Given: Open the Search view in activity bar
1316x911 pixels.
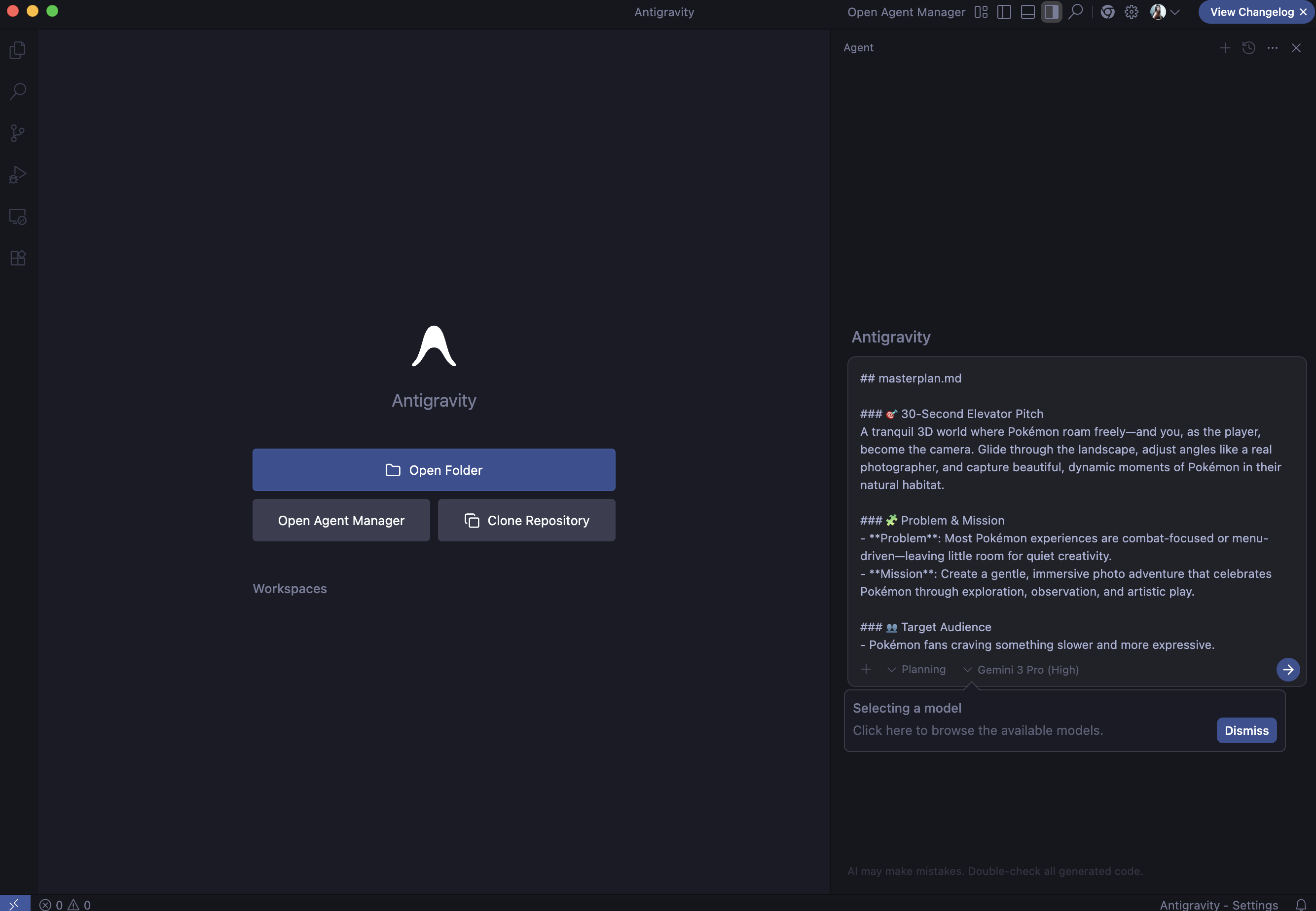Looking at the screenshot, I should (x=18, y=91).
